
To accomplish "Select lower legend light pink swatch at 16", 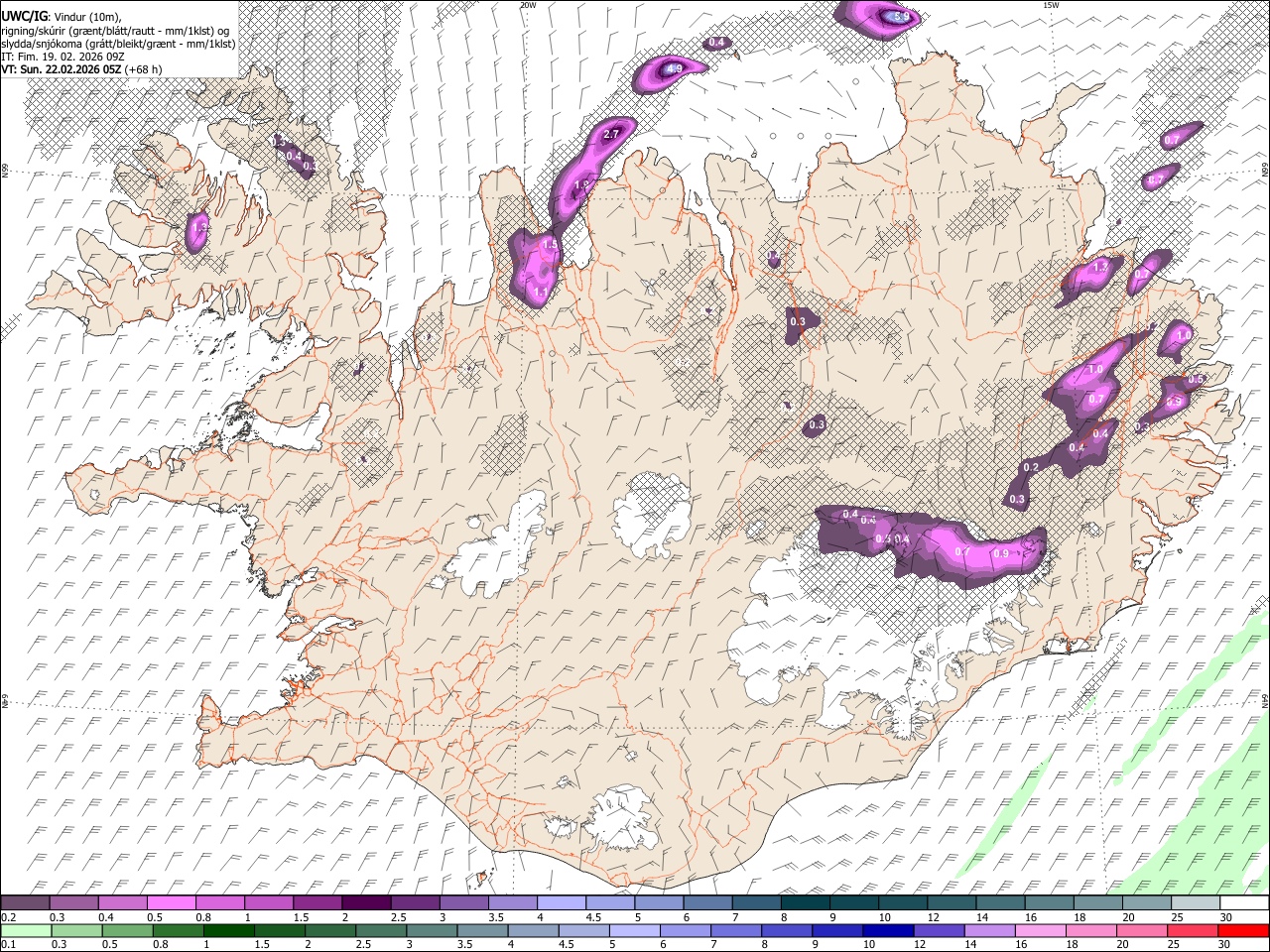I will coord(1041,930).
